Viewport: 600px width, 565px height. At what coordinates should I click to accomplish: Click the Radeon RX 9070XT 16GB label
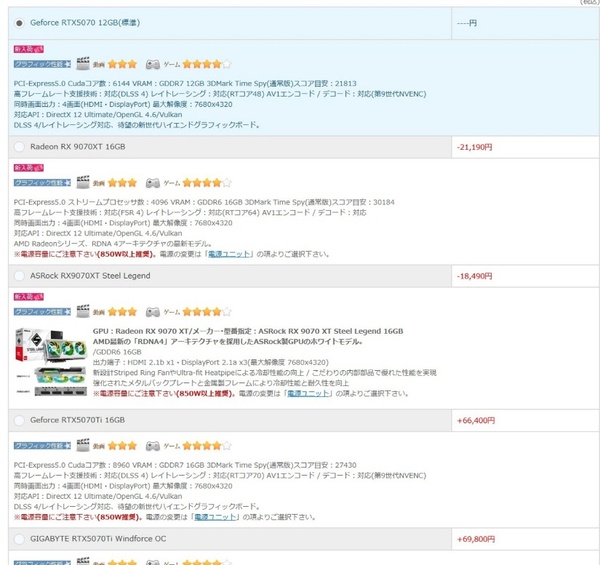(78, 147)
